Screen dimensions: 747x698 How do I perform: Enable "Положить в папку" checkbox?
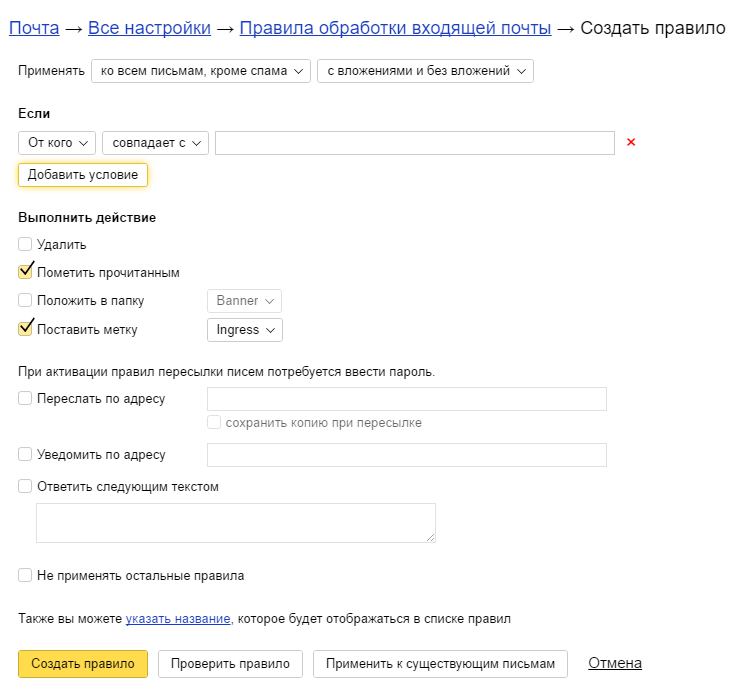(25, 300)
